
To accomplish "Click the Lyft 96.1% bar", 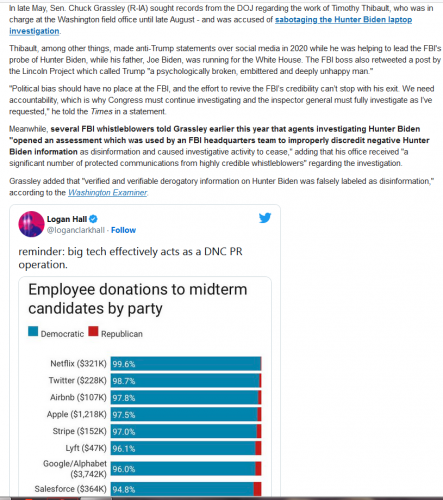I will (x=186, y=448).
